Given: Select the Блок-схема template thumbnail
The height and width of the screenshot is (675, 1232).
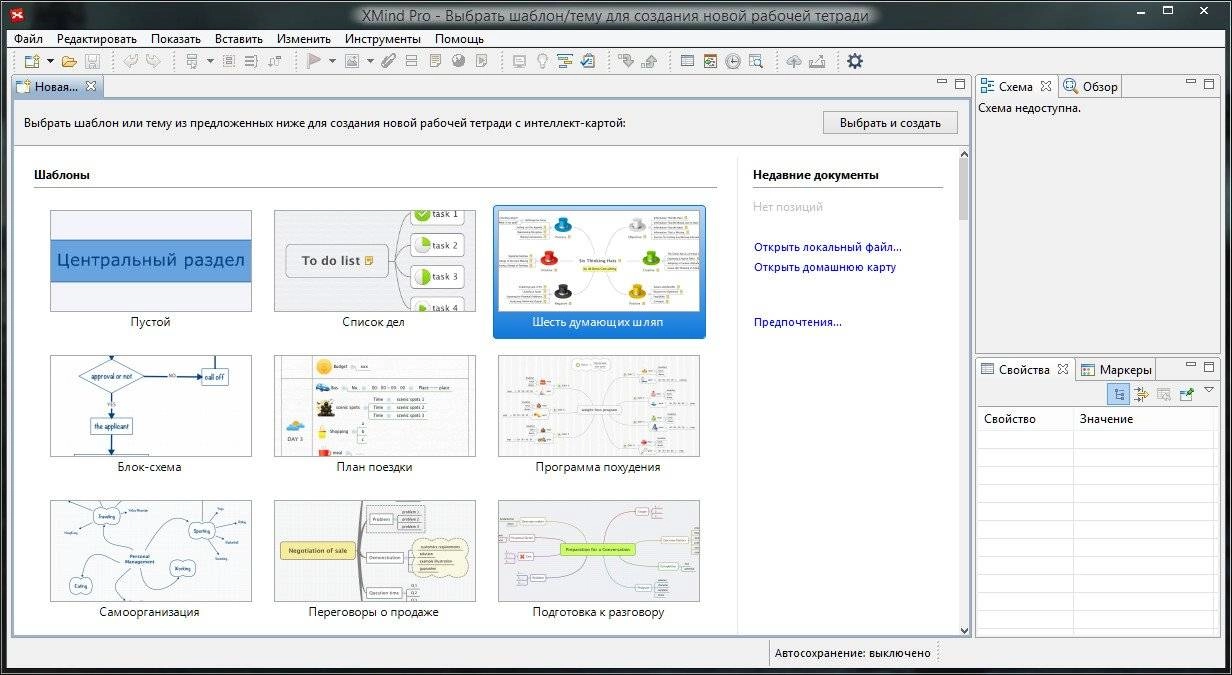Looking at the screenshot, I should [151, 406].
